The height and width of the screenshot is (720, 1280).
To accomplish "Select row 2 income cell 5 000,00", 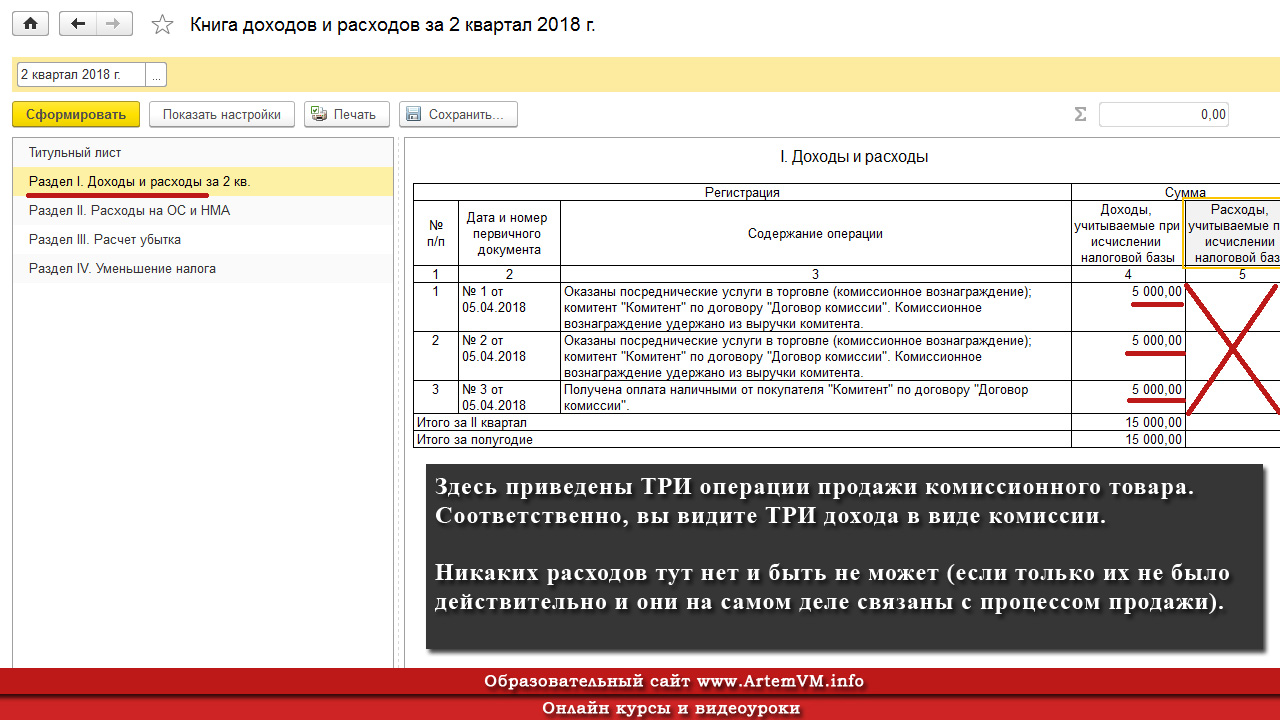I will coord(1128,356).
